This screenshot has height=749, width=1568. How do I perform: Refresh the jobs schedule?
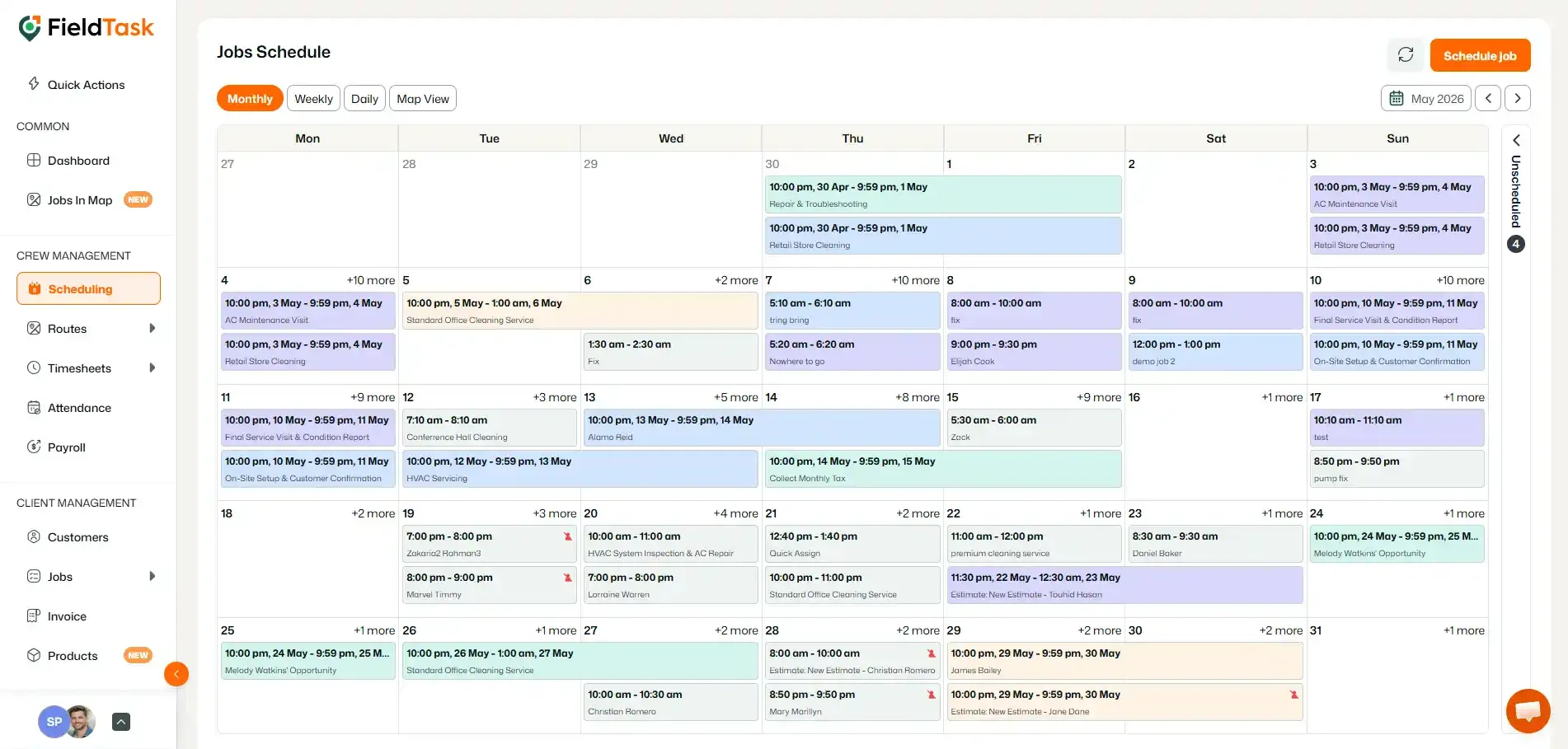pos(1406,55)
